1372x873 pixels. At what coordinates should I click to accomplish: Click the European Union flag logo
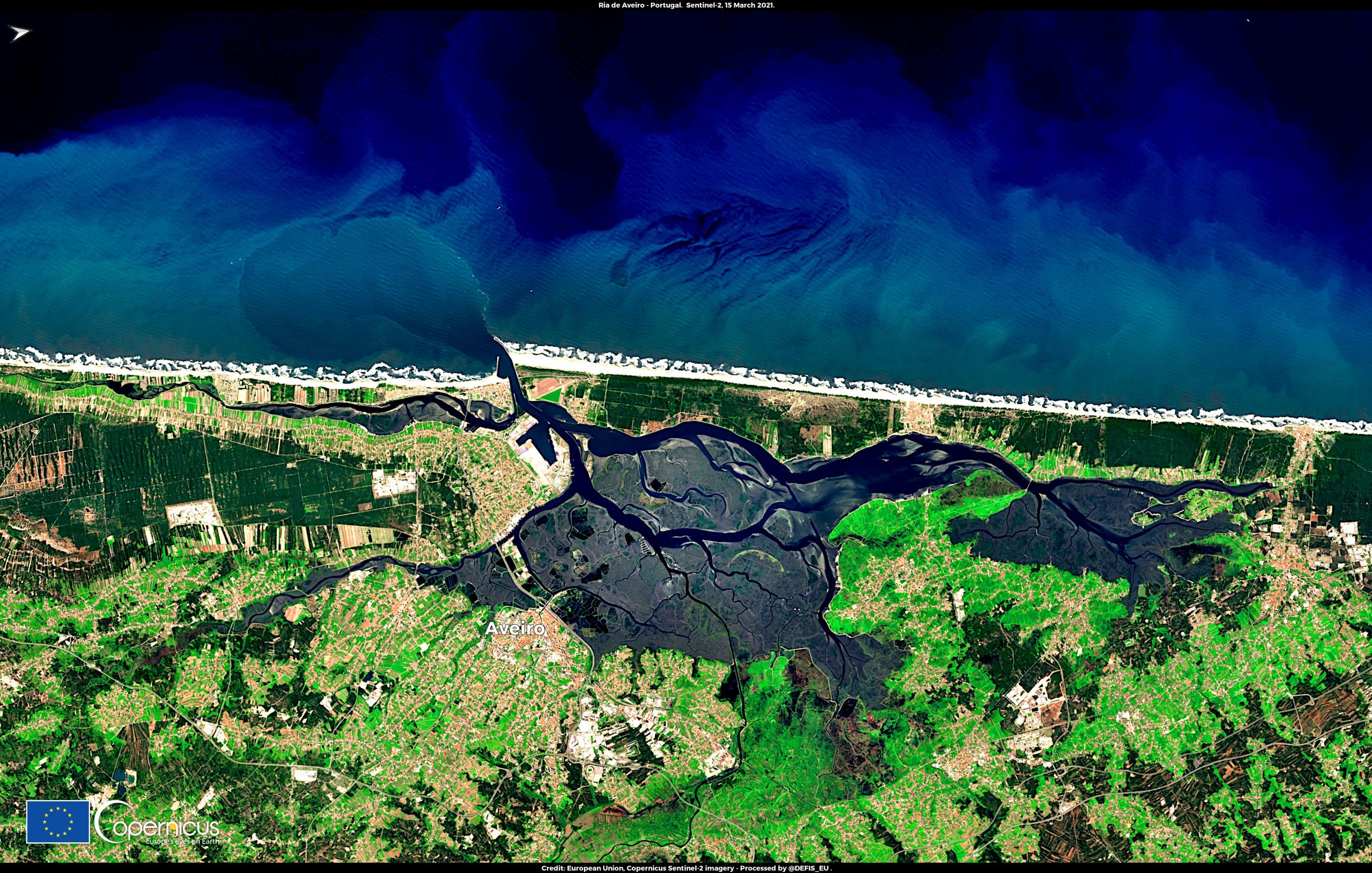coord(57,822)
